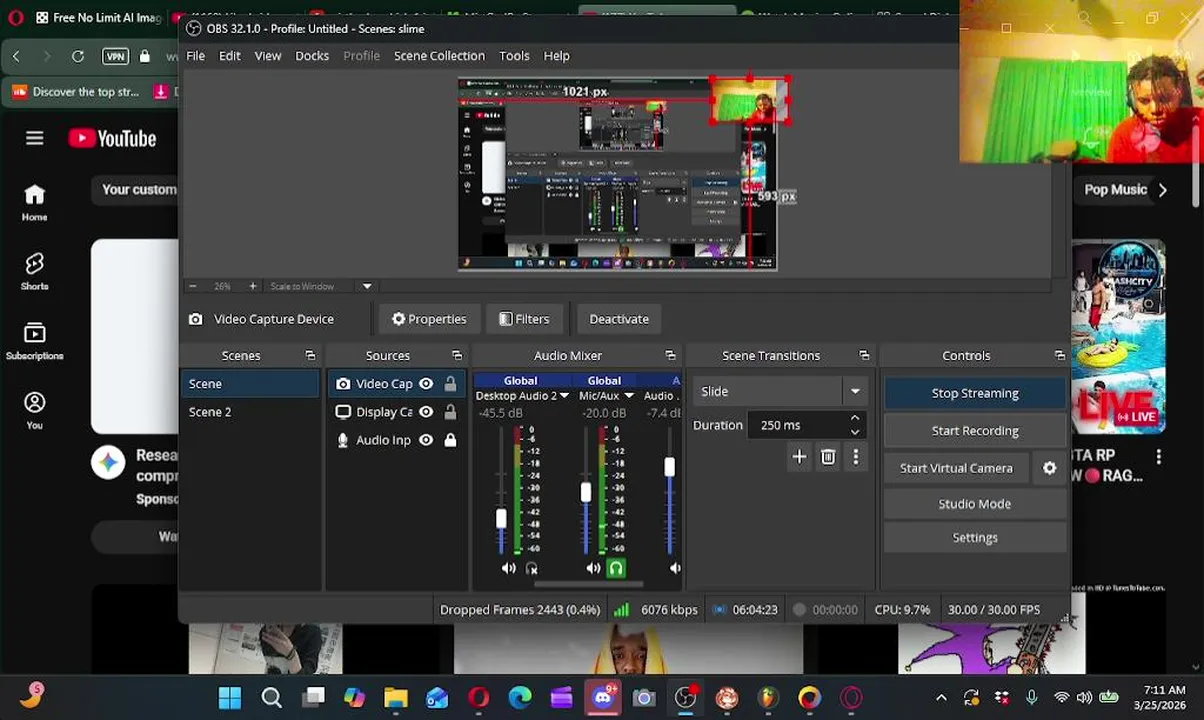Undock the Scene Transitions panel
1204x720 pixels.
(x=864, y=356)
